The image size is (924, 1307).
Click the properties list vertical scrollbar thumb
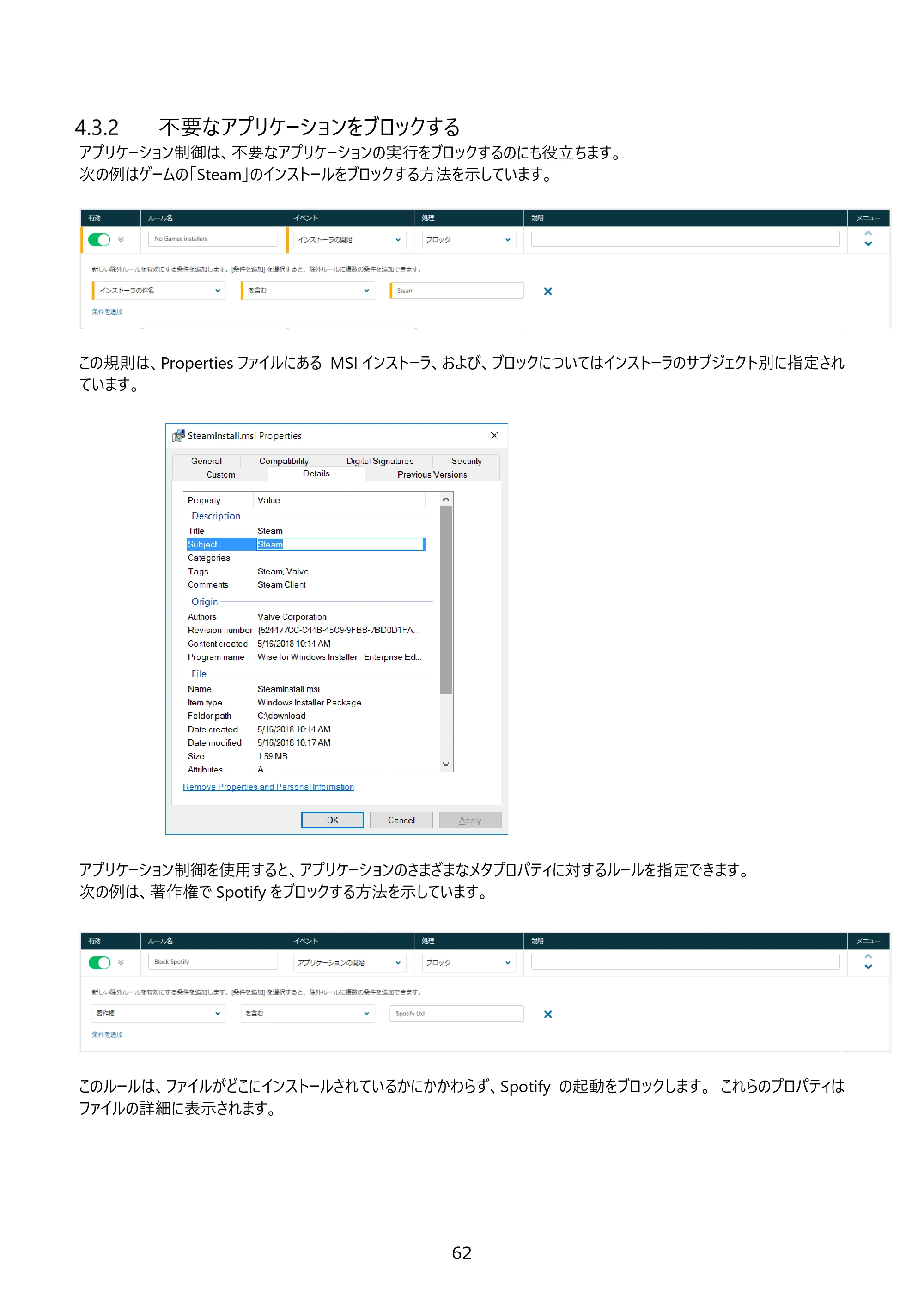(446, 600)
